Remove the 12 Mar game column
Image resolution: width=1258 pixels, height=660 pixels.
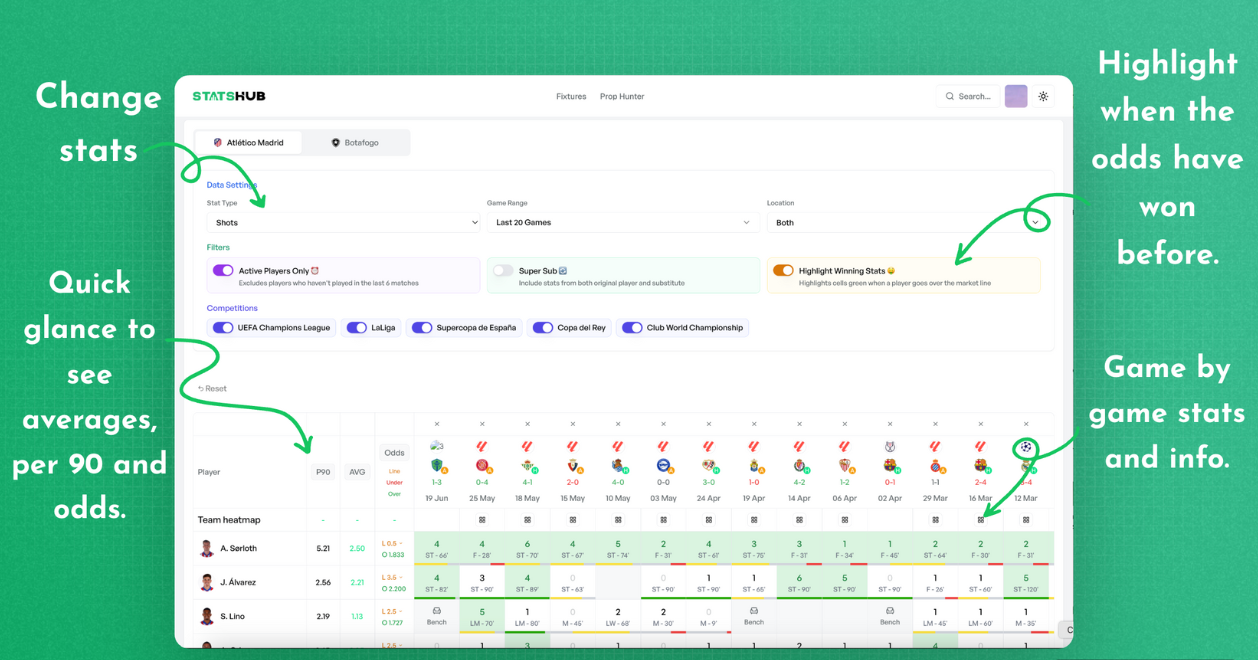click(x=1026, y=424)
